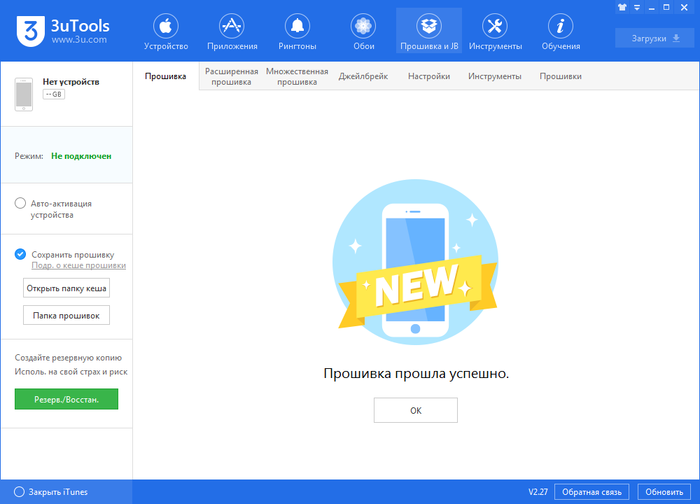Click the V2.27 version label
The image size is (700, 504).
538,492
